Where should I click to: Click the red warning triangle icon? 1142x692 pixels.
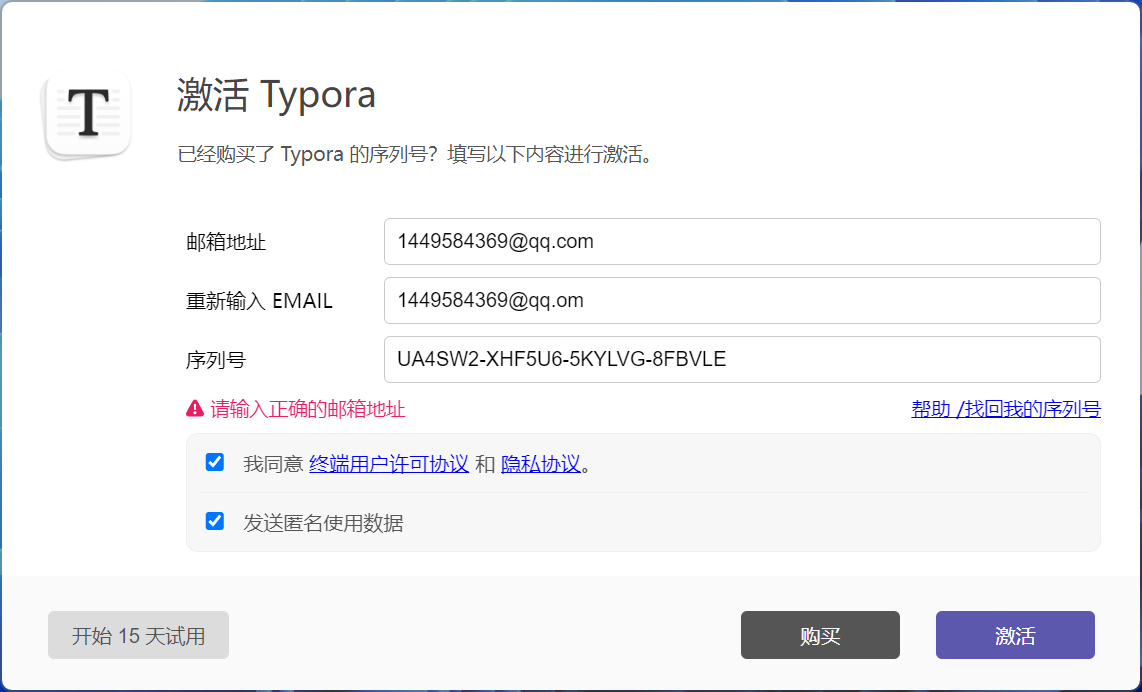click(x=195, y=409)
